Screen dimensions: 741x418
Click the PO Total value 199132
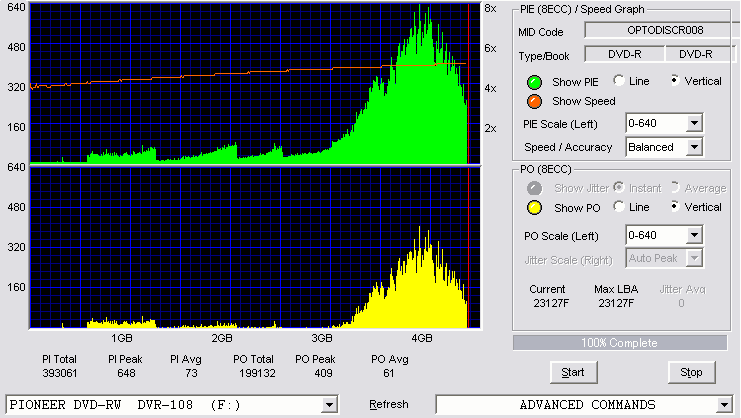257,373
